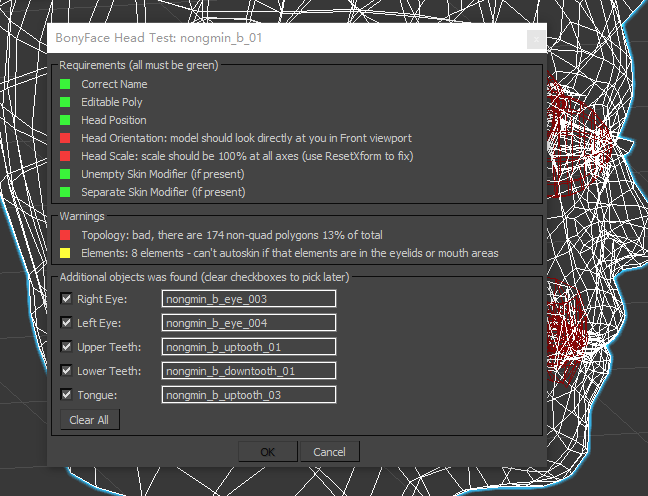Screen dimensions: 648x496
Task: Confirm the head test with OK
Action: (x=268, y=452)
